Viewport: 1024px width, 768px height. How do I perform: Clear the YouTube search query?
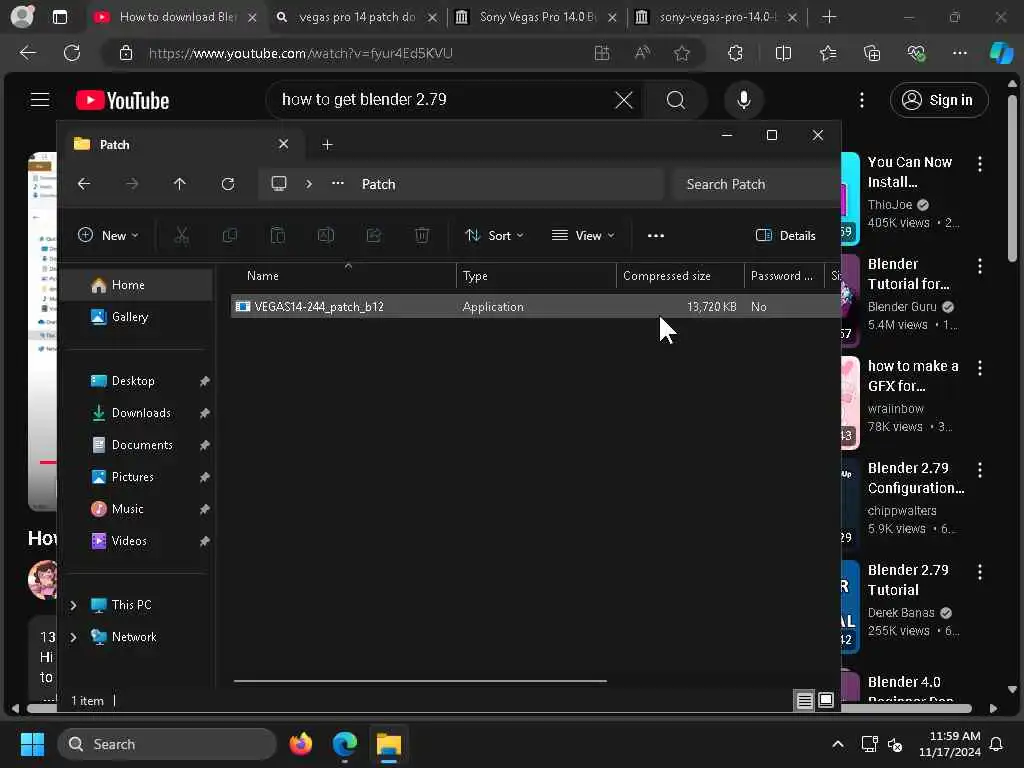click(624, 100)
